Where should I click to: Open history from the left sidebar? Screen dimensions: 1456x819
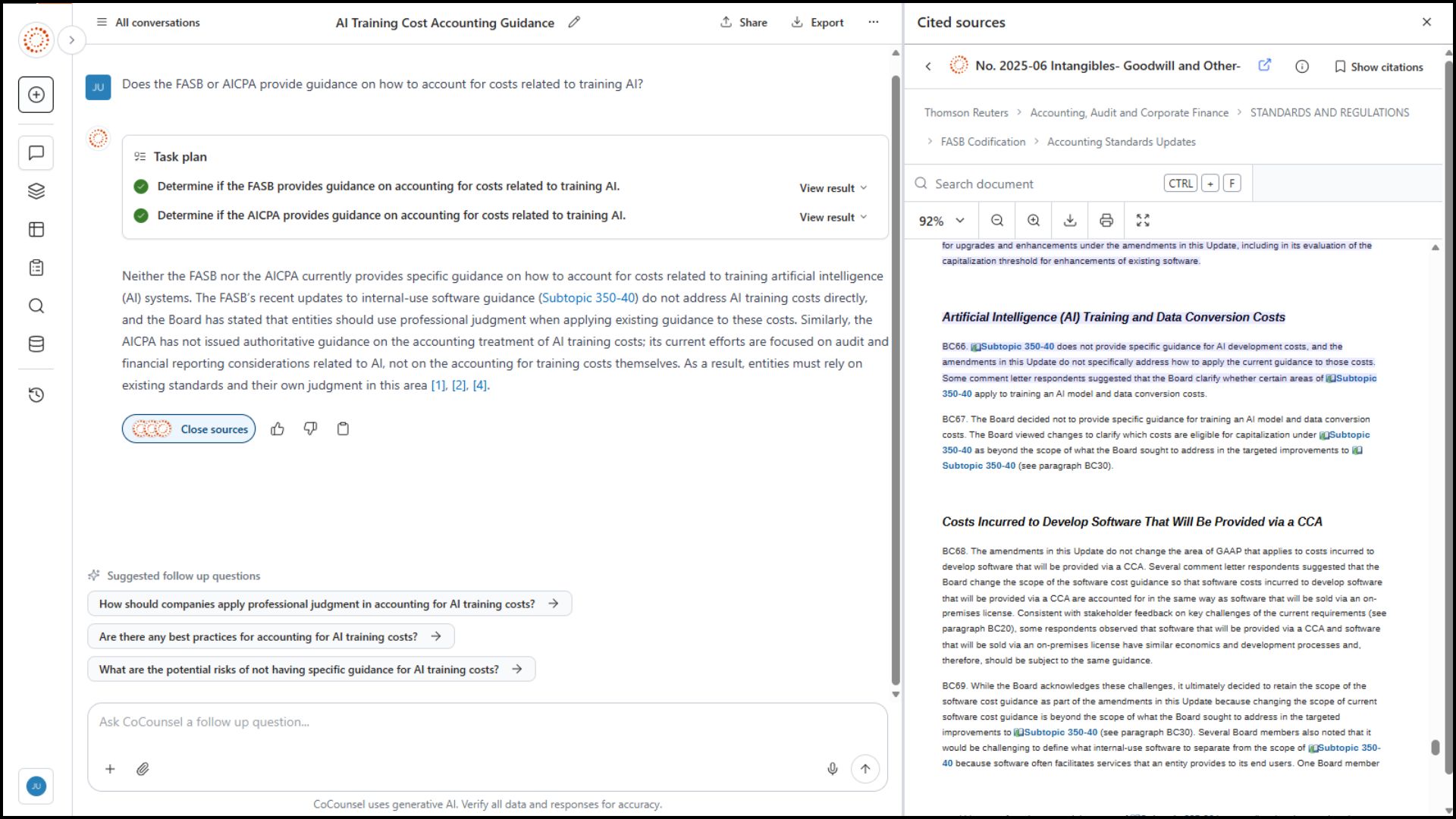point(36,395)
